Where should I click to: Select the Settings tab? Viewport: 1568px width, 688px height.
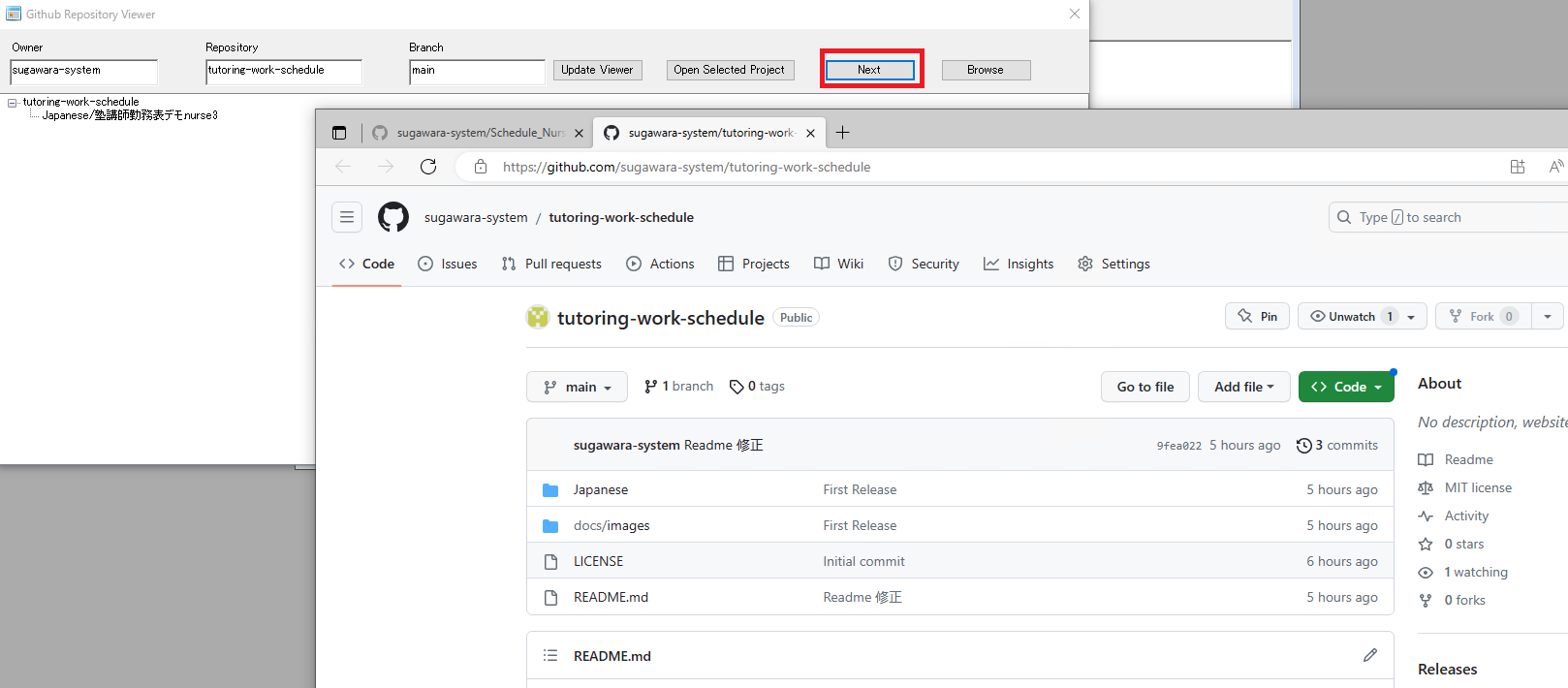[1114, 264]
